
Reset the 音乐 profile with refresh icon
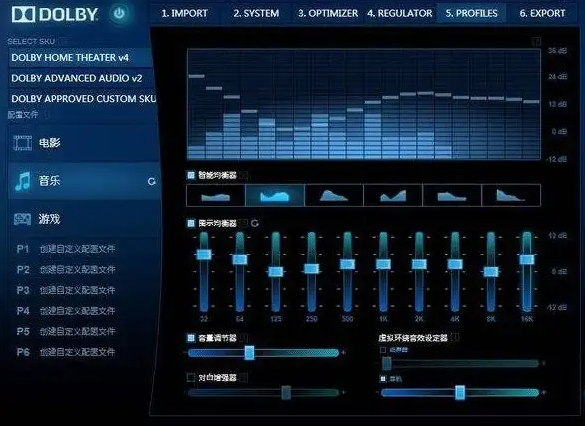coord(151,181)
